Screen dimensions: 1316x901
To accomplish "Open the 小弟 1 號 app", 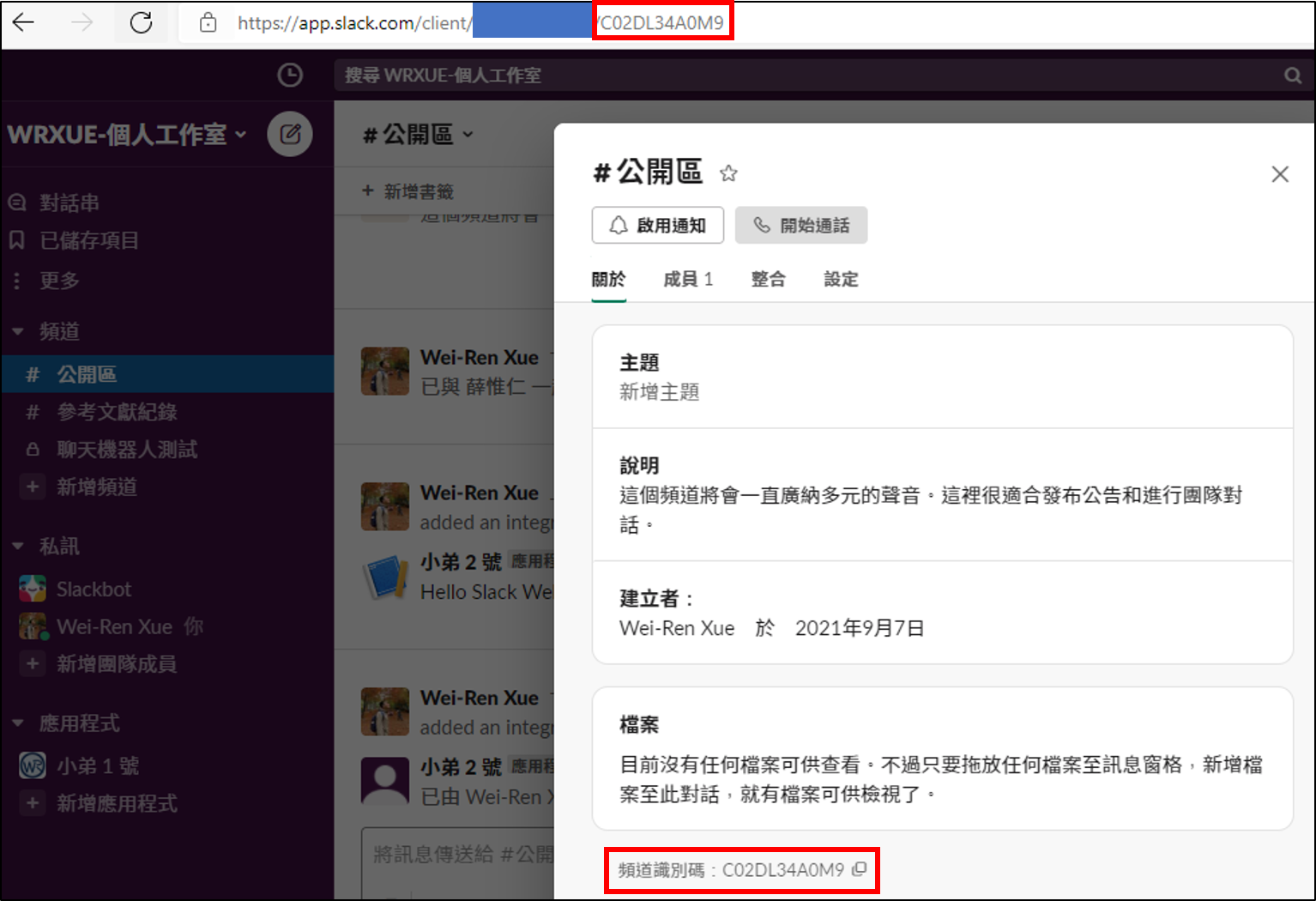I will pos(98,765).
